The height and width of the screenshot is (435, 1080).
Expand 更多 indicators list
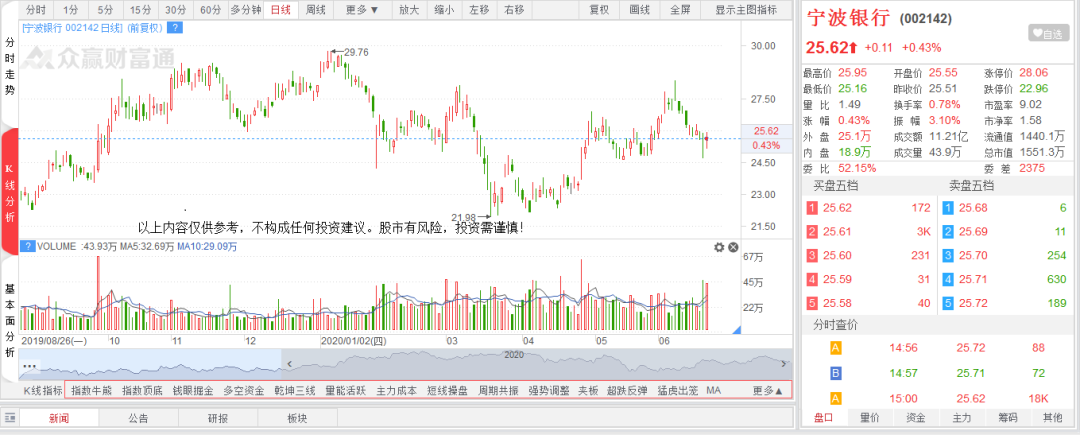click(768, 391)
